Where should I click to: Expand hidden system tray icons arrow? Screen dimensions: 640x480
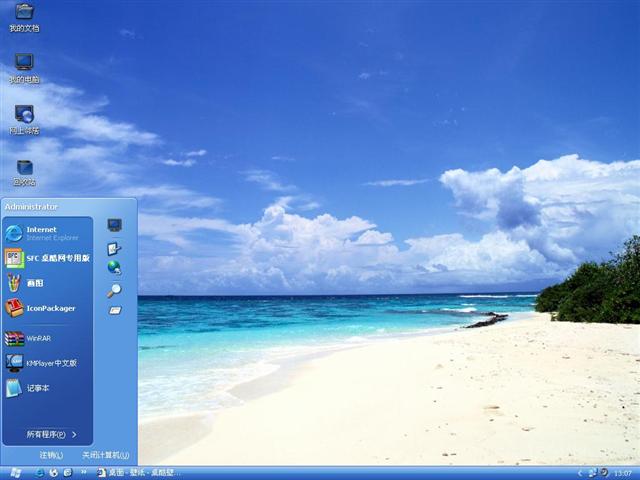pyautogui.click(x=580, y=473)
